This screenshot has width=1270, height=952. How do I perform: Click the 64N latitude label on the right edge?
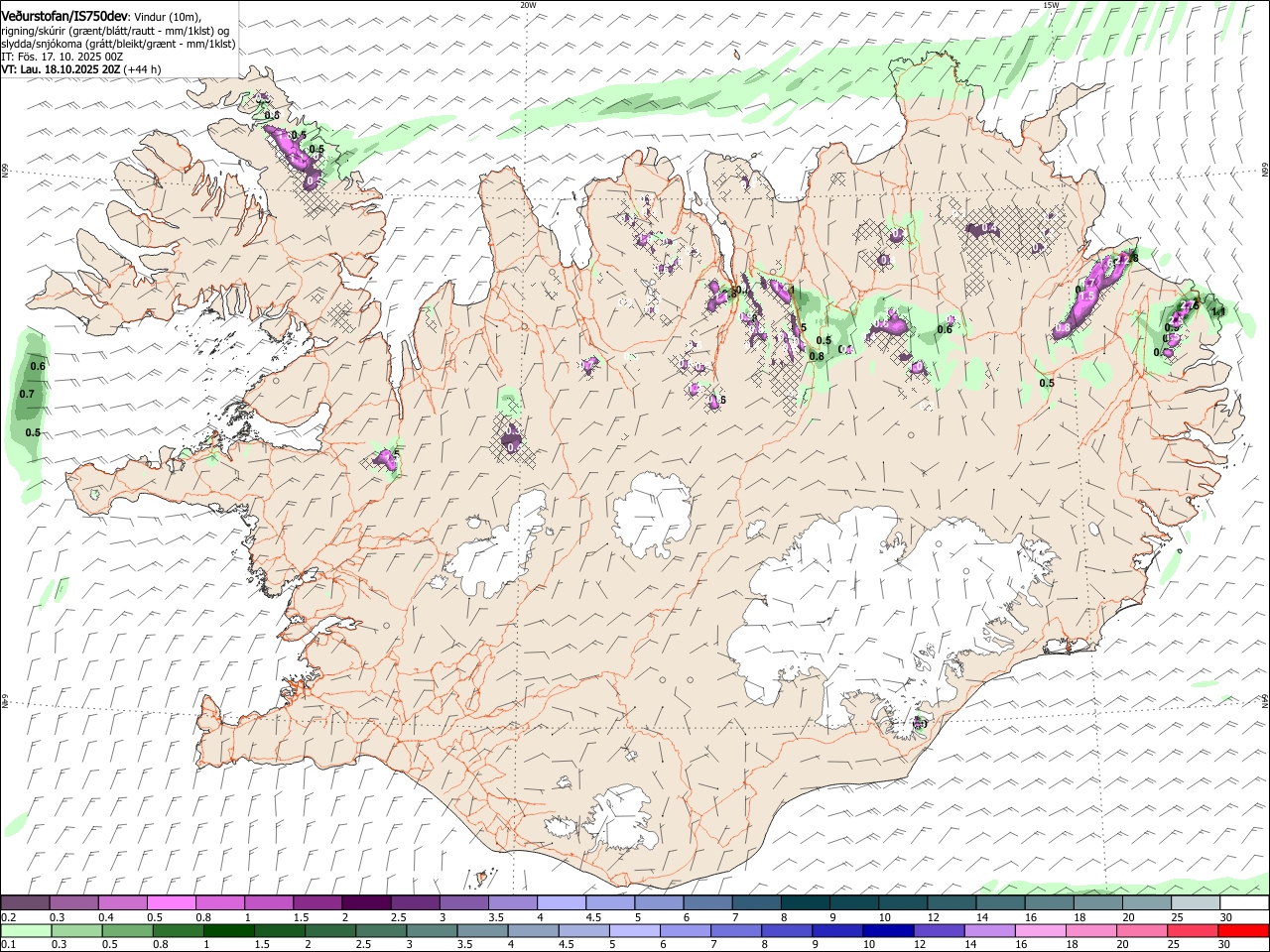[1265, 700]
